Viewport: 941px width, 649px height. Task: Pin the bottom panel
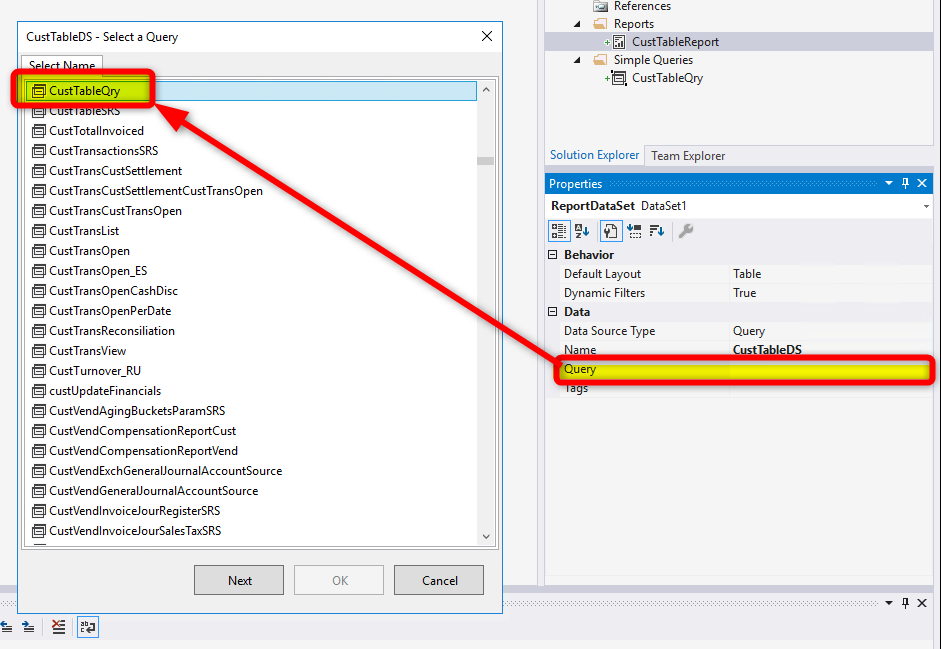(x=906, y=603)
